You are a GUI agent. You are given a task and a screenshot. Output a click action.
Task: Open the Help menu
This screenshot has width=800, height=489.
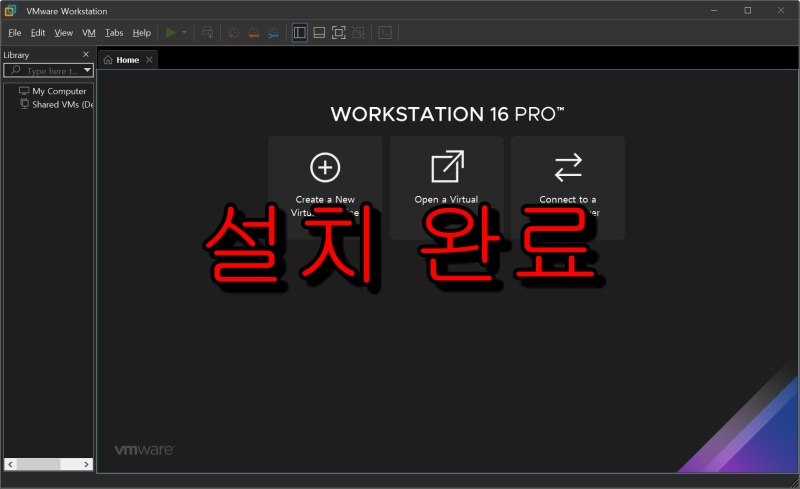click(x=141, y=33)
